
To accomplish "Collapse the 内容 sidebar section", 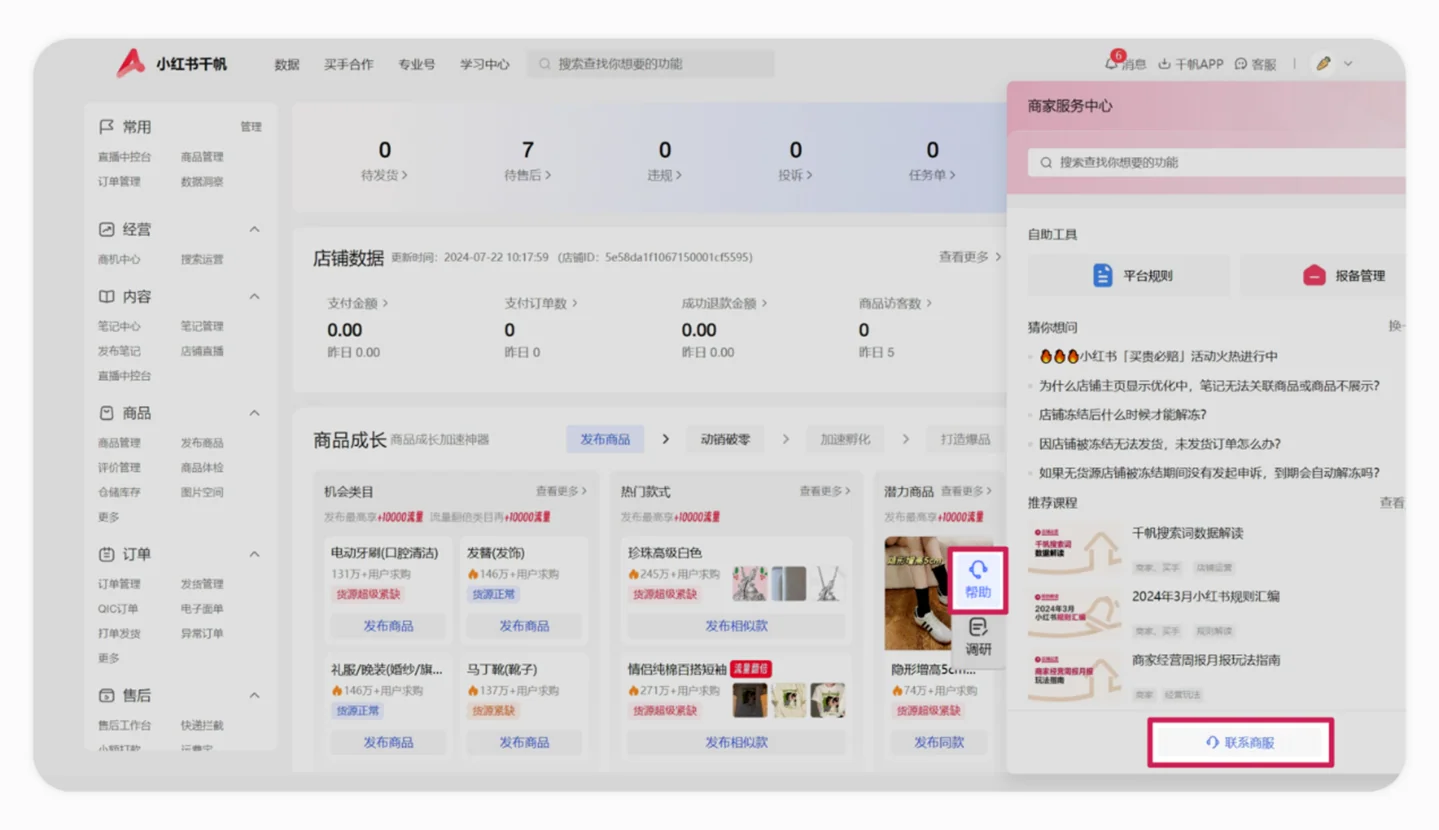I will 254,296.
